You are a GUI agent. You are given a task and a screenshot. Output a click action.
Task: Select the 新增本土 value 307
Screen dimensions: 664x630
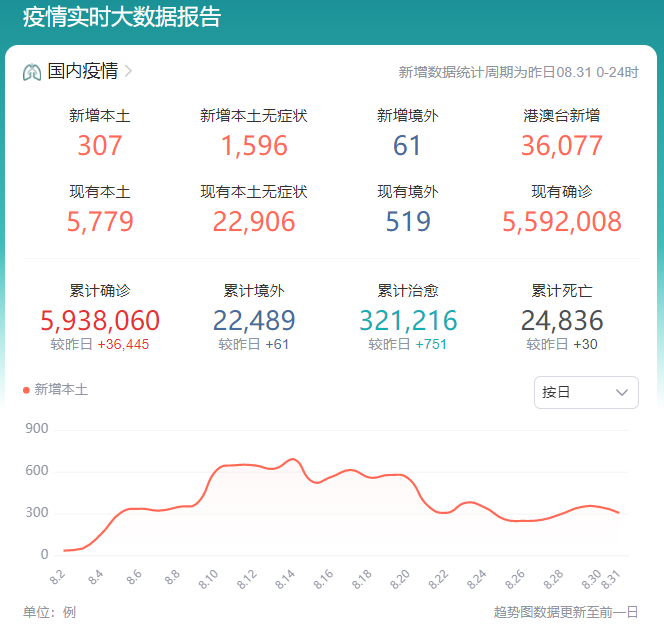[100, 146]
